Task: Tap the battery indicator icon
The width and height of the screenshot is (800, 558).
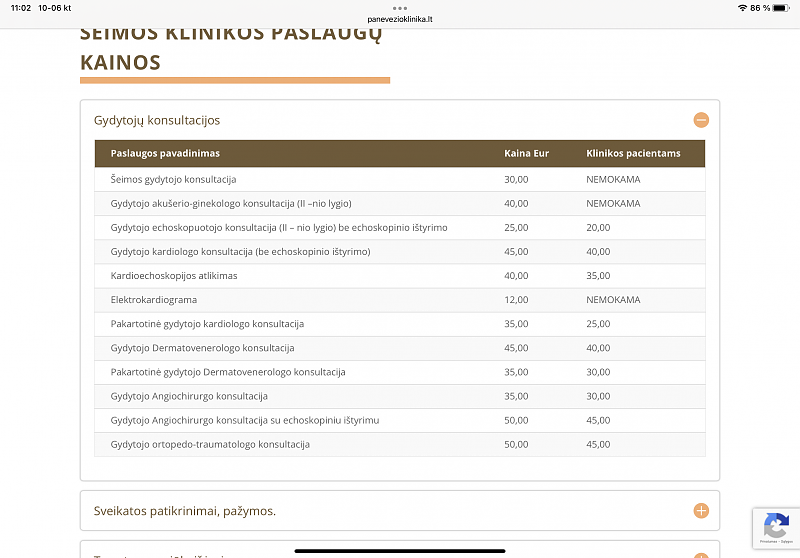Action: (781, 8)
